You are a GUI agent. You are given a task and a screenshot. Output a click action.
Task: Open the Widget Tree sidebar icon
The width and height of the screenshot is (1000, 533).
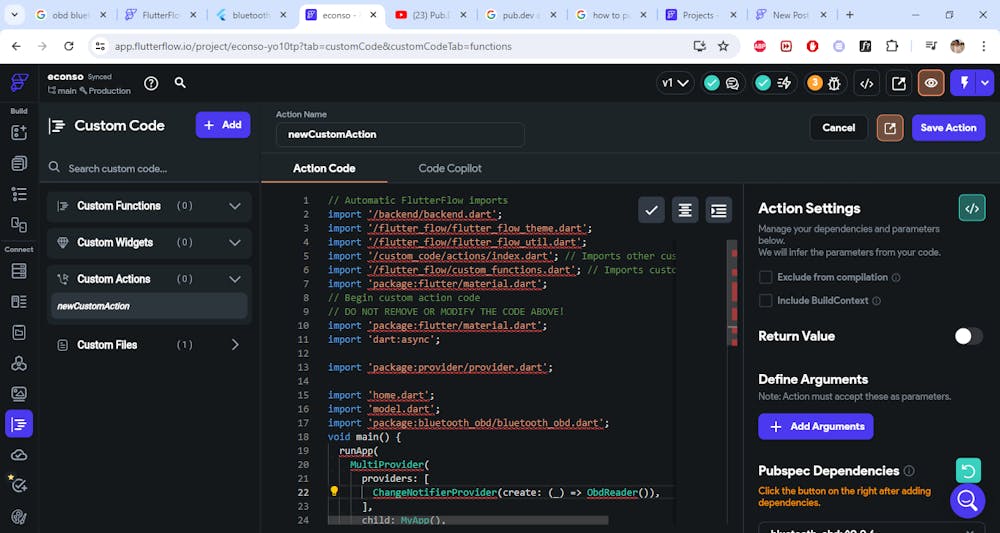click(19, 194)
